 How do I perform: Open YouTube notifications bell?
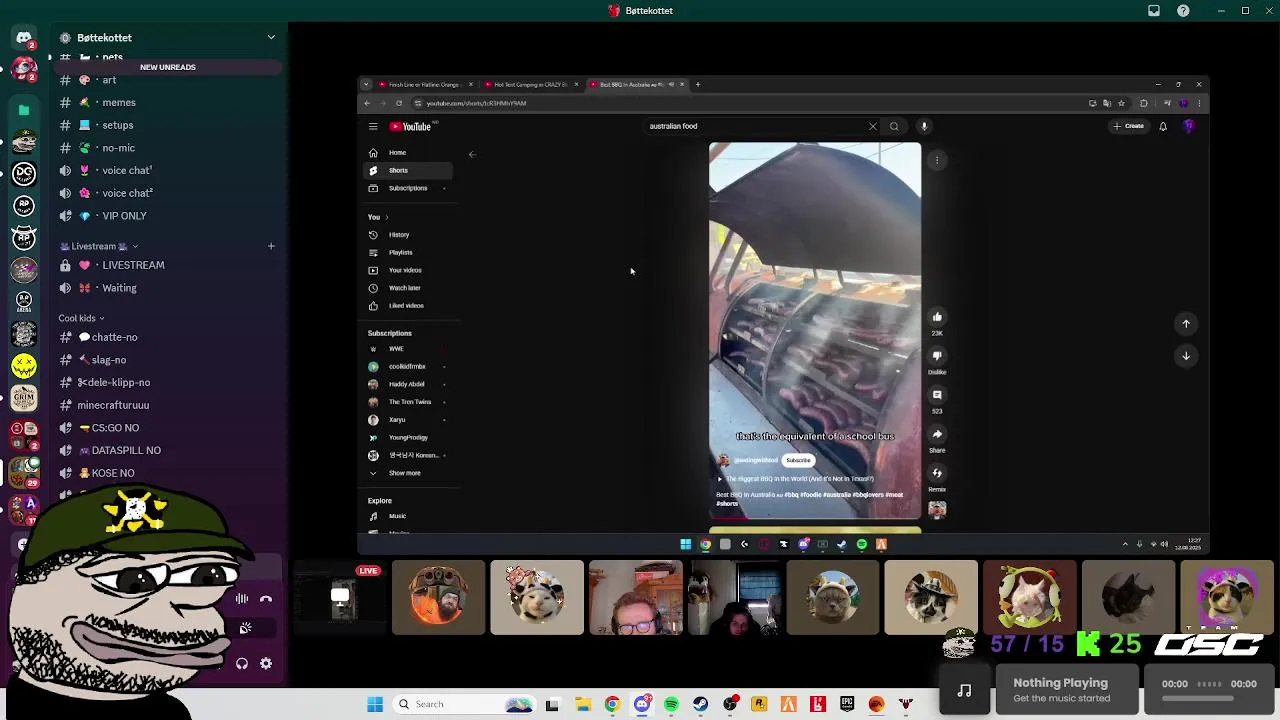pos(1163,126)
